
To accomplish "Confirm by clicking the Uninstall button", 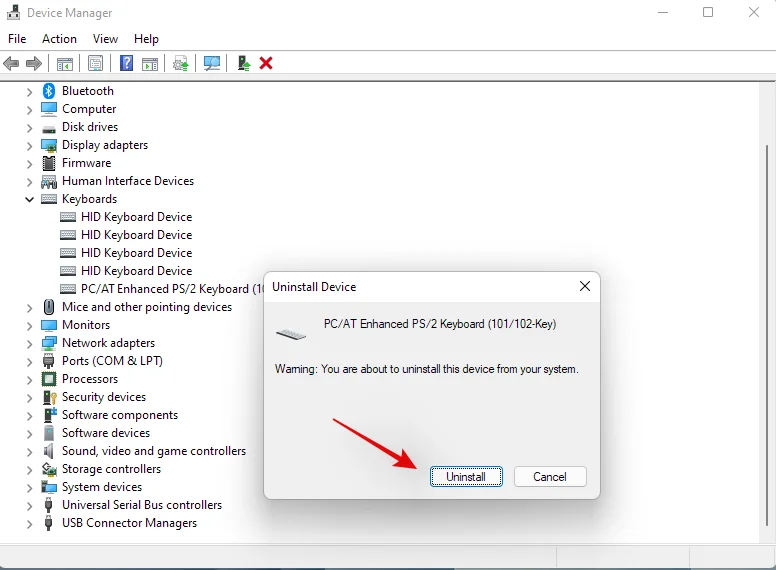I will pyautogui.click(x=466, y=477).
